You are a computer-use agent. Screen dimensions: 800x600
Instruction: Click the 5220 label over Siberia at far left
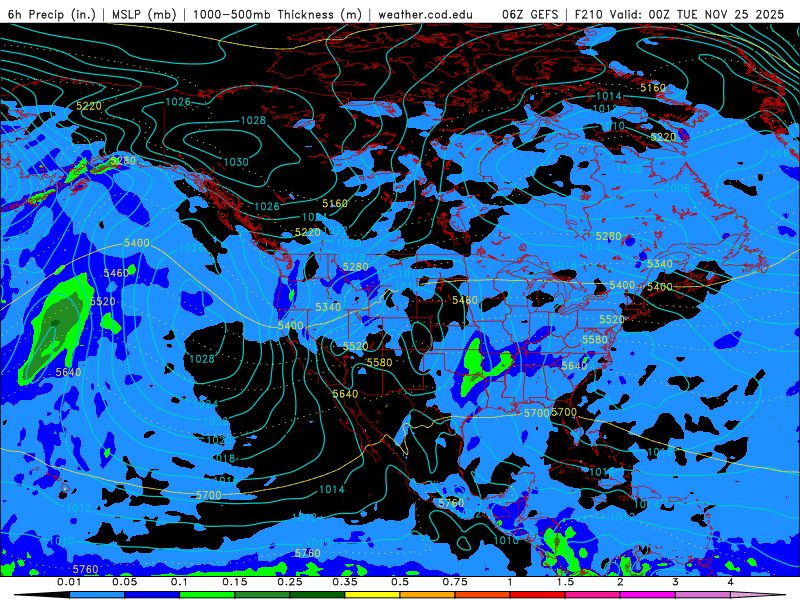[89, 106]
